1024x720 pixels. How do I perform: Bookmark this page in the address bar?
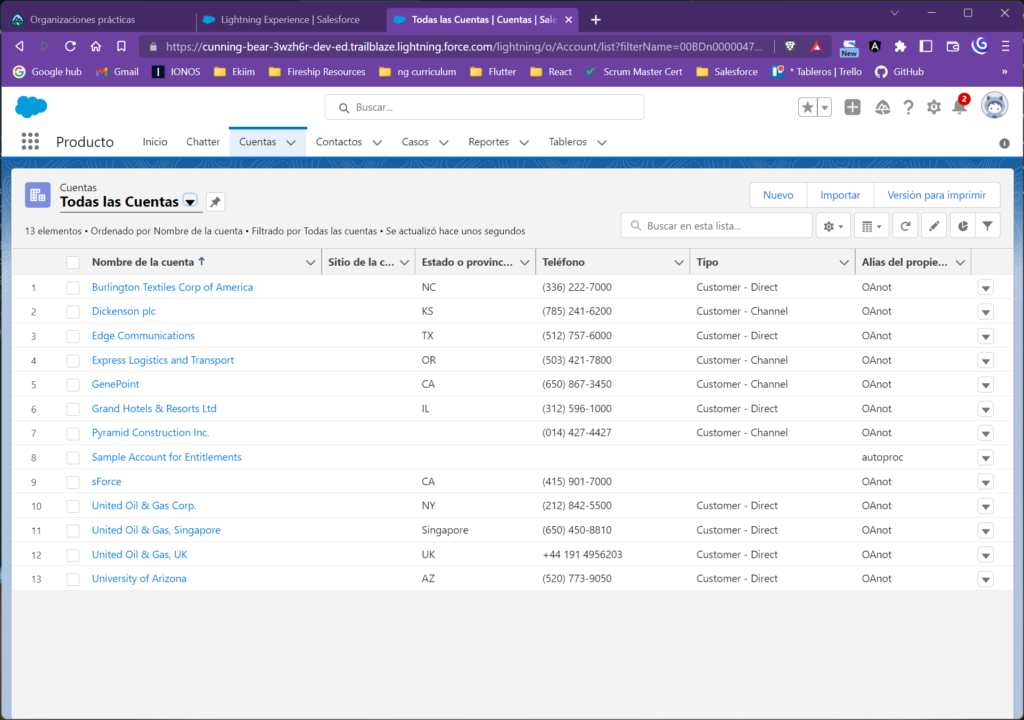click(x=121, y=46)
